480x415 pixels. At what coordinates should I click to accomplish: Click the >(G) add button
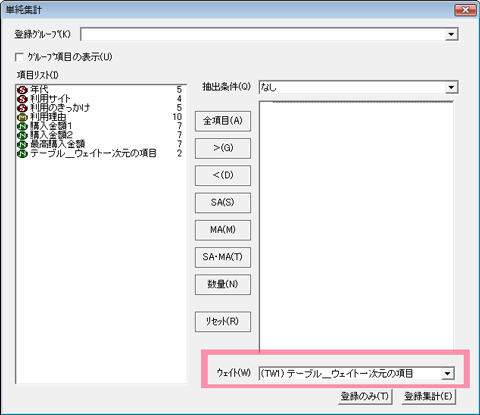point(223,148)
